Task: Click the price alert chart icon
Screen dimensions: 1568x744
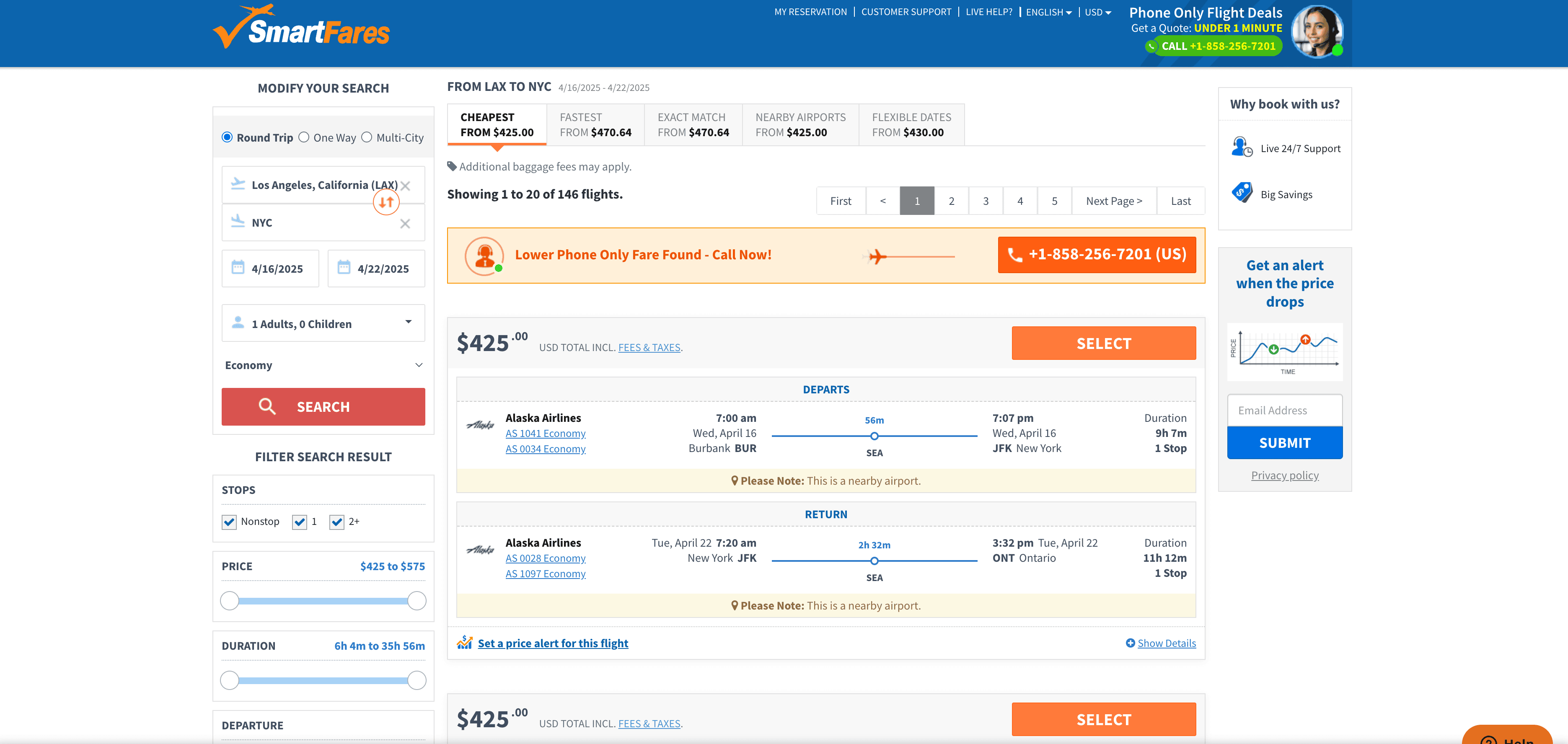Action: click(464, 642)
